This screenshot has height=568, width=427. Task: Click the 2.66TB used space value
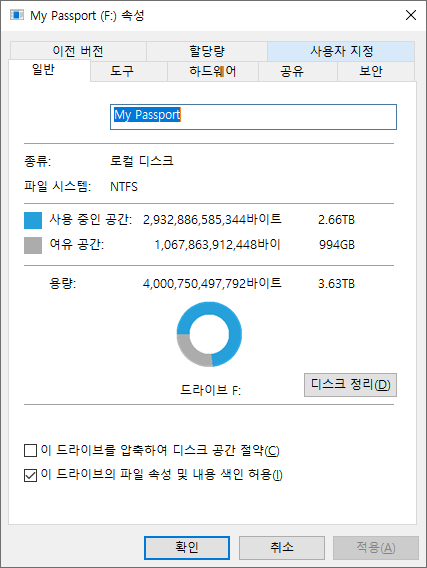tap(336, 220)
